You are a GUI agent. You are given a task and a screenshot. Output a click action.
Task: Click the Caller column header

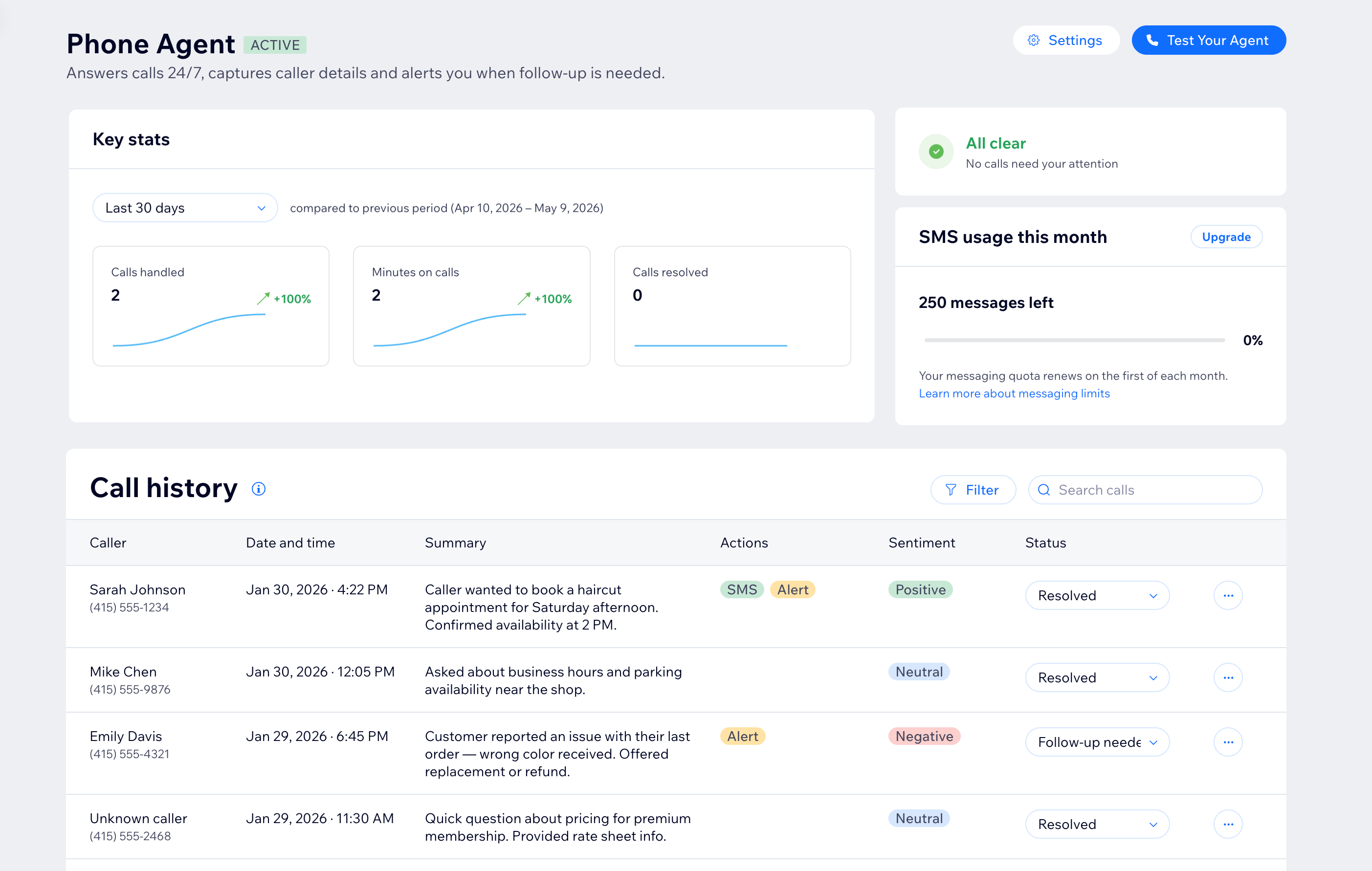point(108,543)
